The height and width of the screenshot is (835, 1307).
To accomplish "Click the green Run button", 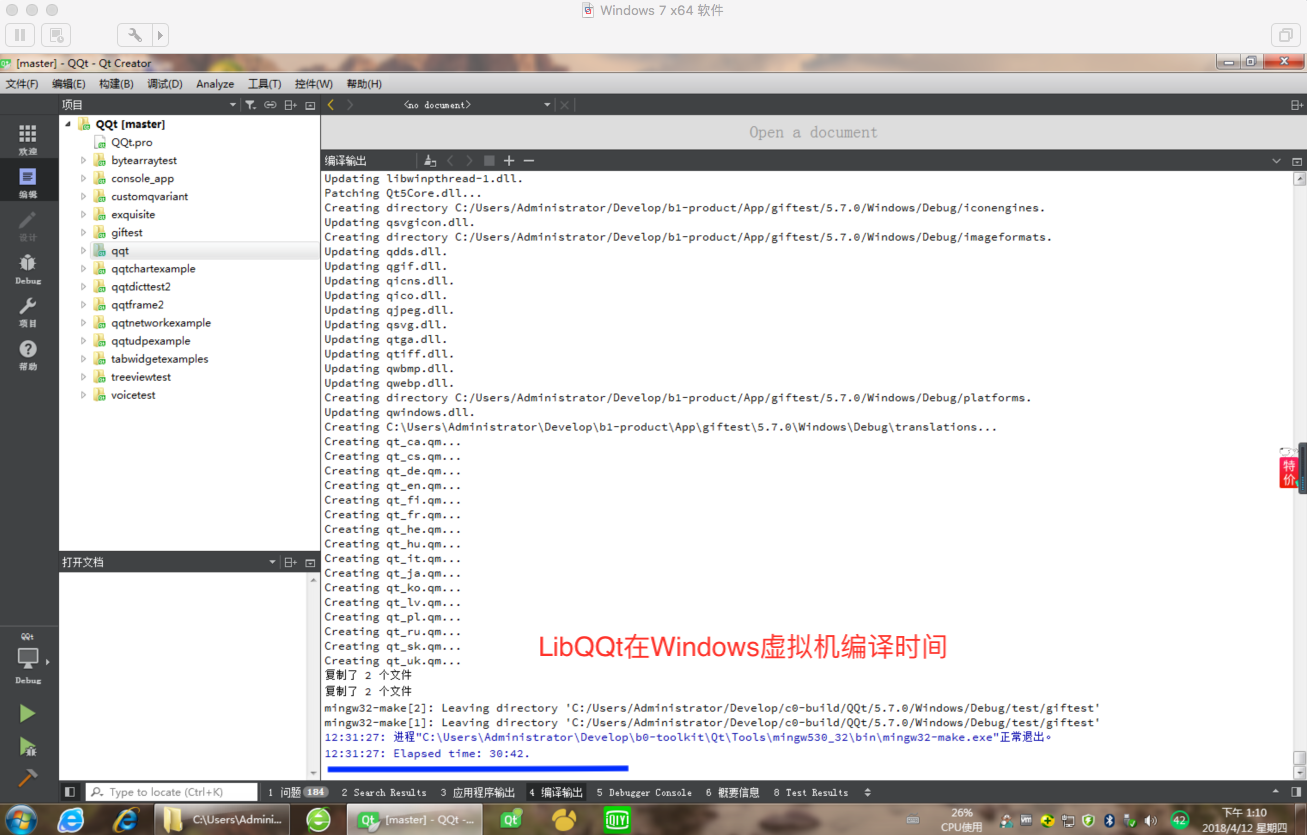I will (x=27, y=713).
